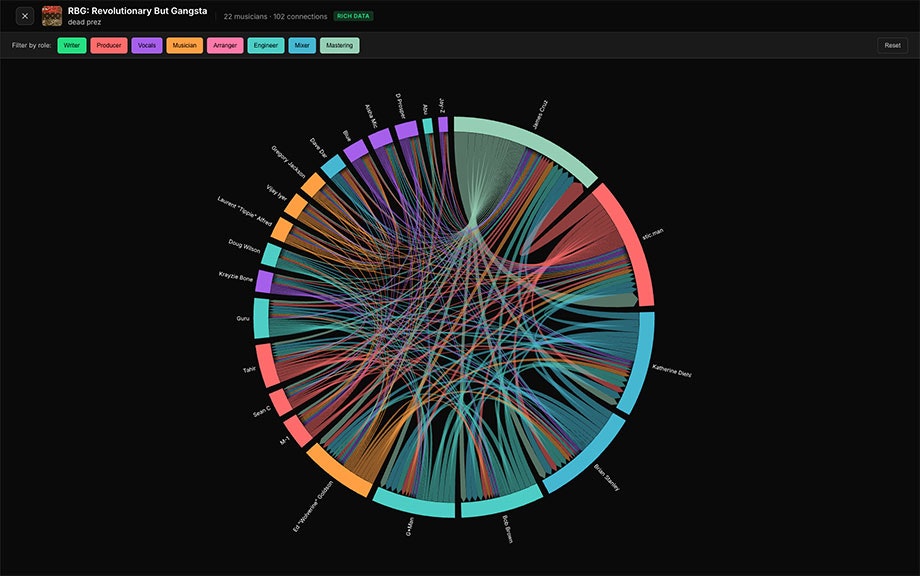The height and width of the screenshot is (576, 920).
Task: Select Vijay Iyer's orange arc segment
Action: (x=295, y=205)
